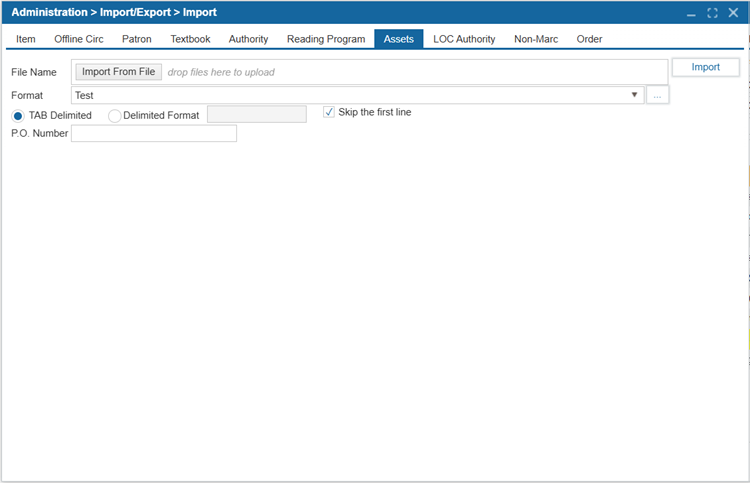Select the Delimited Format radio option
This screenshot has width=750, height=483.
pos(114,115)
